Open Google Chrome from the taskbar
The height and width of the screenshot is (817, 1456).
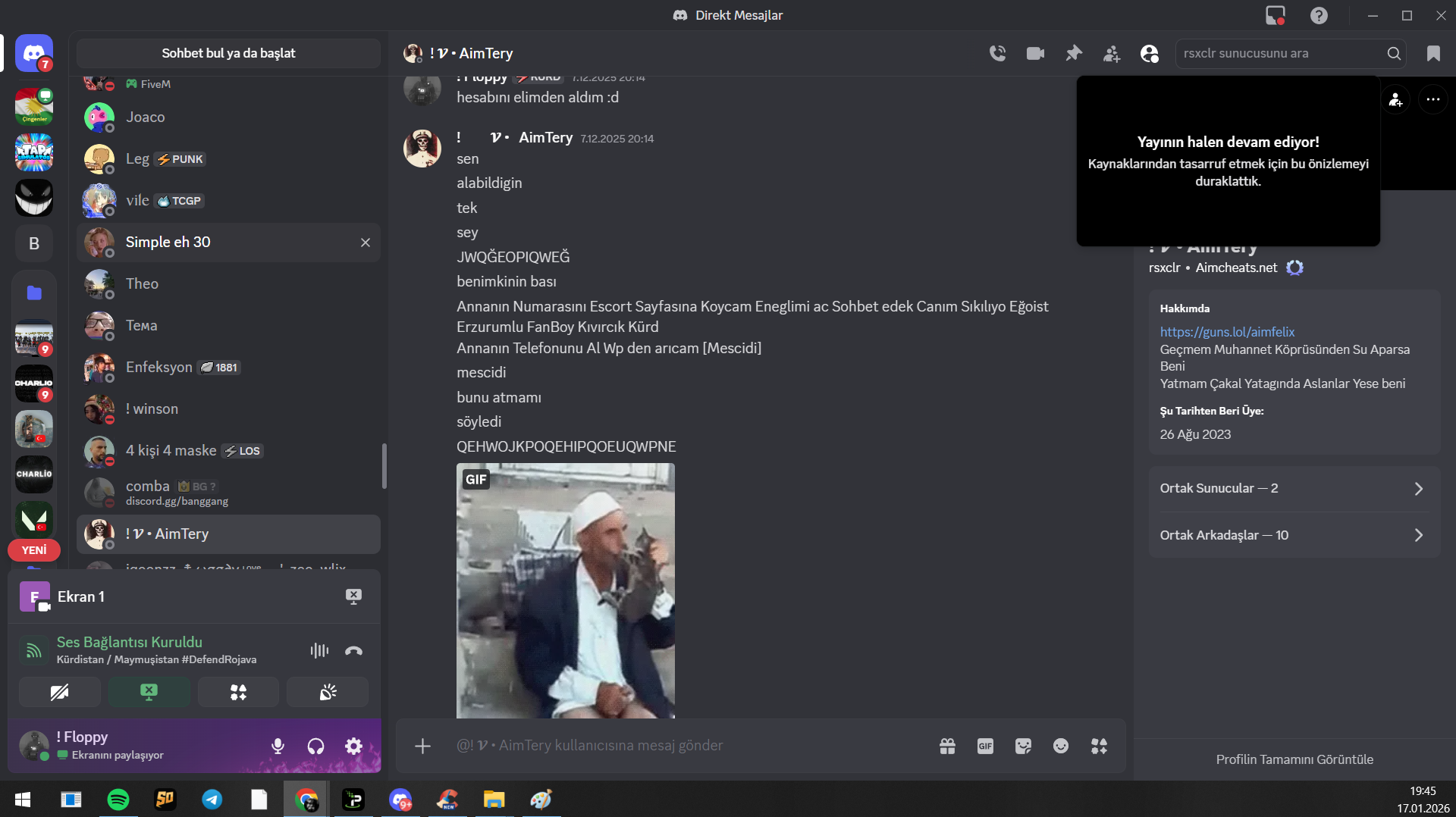pos(306,800)
